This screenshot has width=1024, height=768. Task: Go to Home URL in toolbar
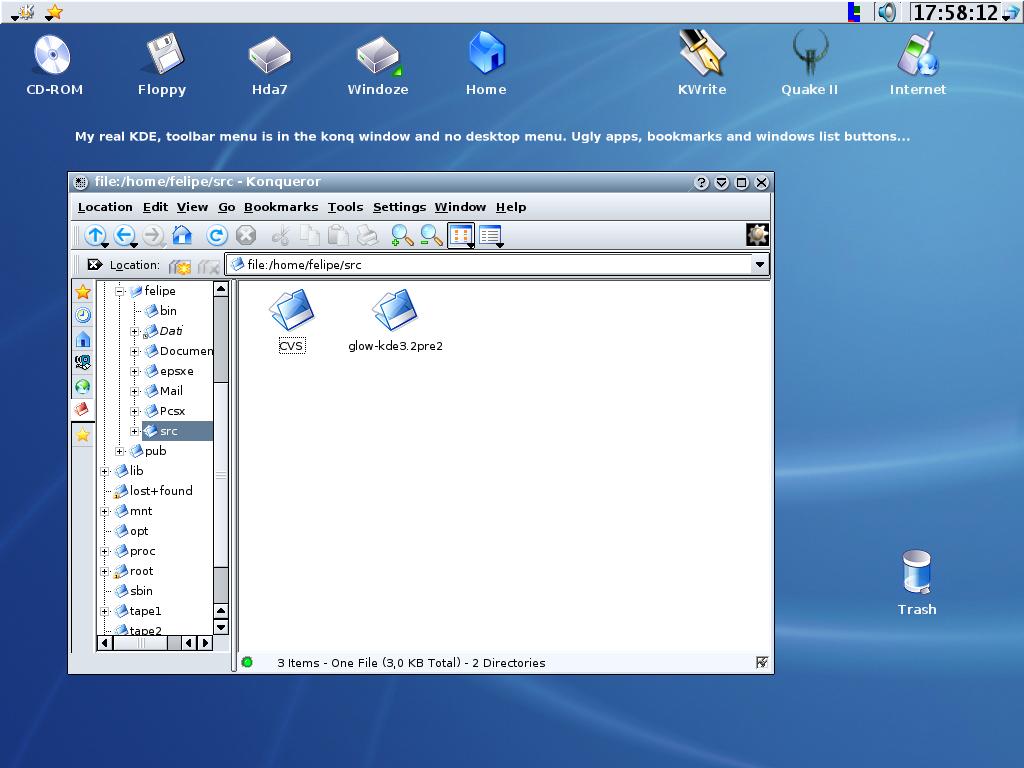tap(182, 235)
